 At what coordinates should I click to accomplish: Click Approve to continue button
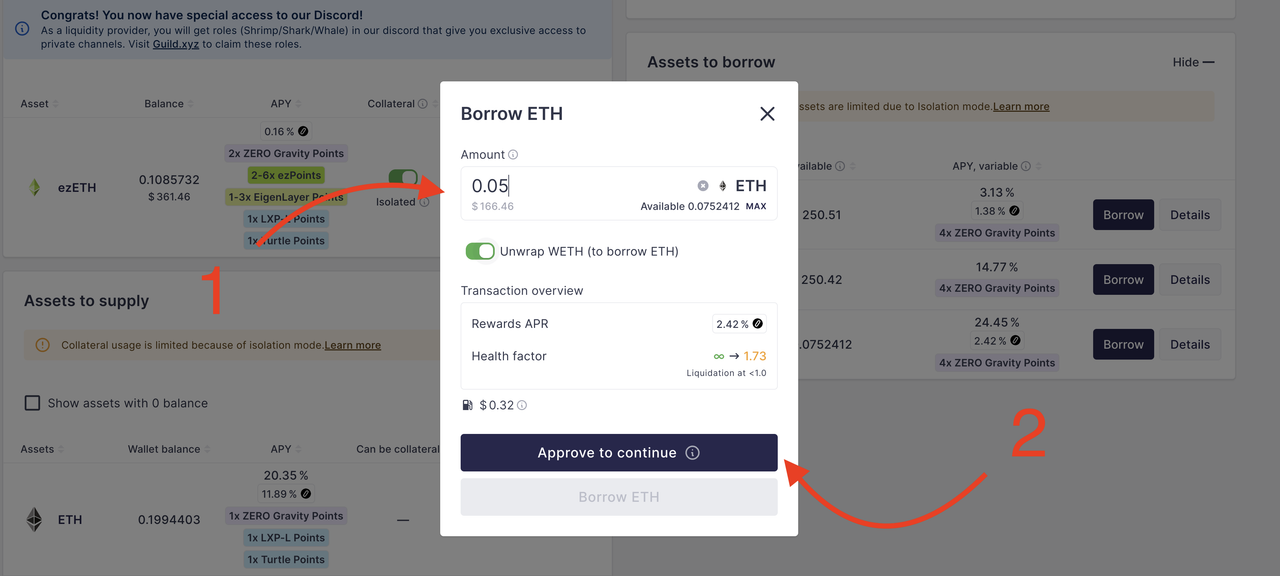click(x=619, y=453)
